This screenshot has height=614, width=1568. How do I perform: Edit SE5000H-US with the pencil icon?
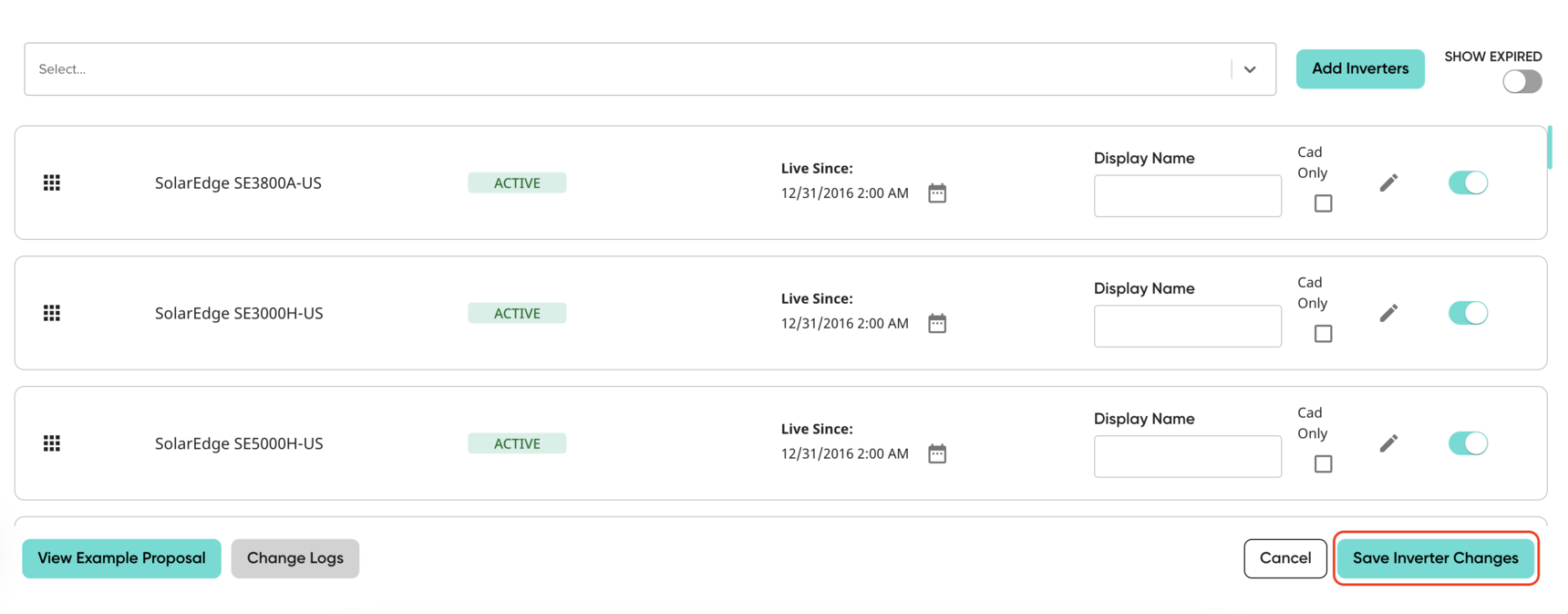(1388, 443)
